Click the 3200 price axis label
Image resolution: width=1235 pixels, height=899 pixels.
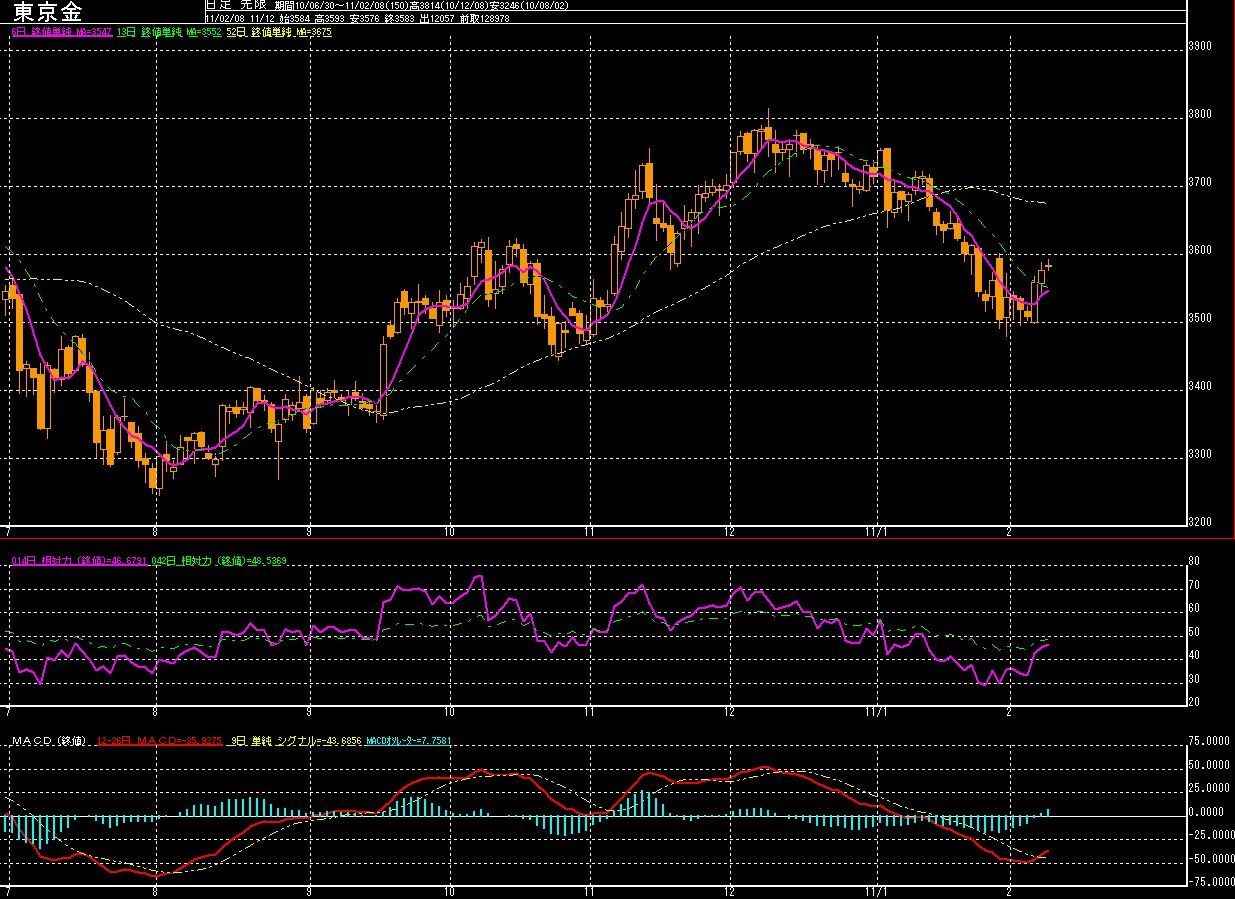(x=1198, y=522)
